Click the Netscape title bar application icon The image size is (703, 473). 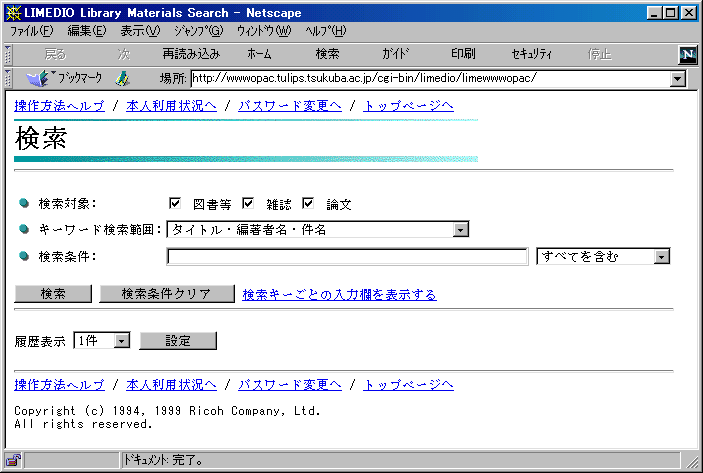click(x=14, y=13)
